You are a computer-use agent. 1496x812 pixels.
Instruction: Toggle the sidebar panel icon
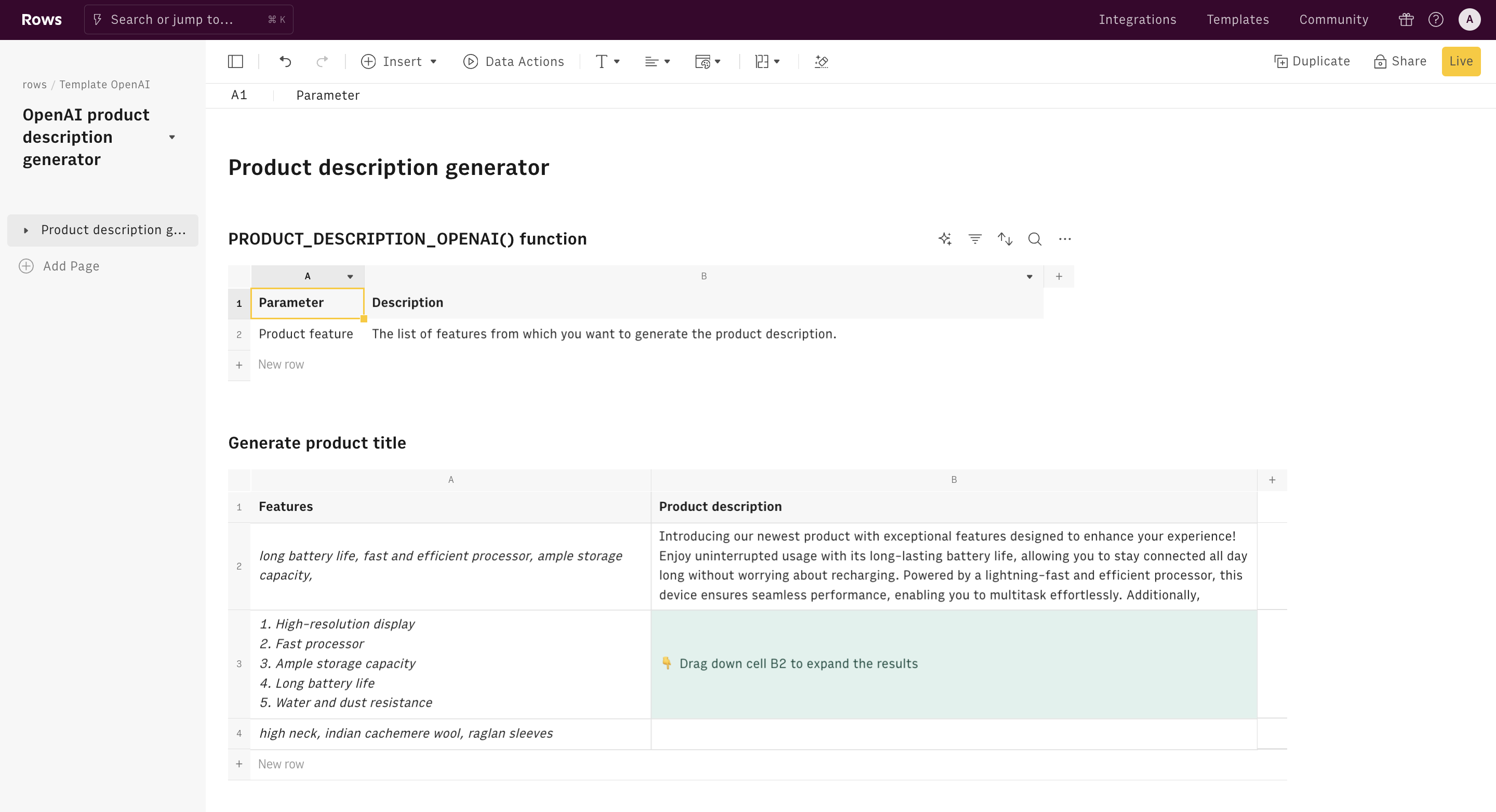[235, 62]
